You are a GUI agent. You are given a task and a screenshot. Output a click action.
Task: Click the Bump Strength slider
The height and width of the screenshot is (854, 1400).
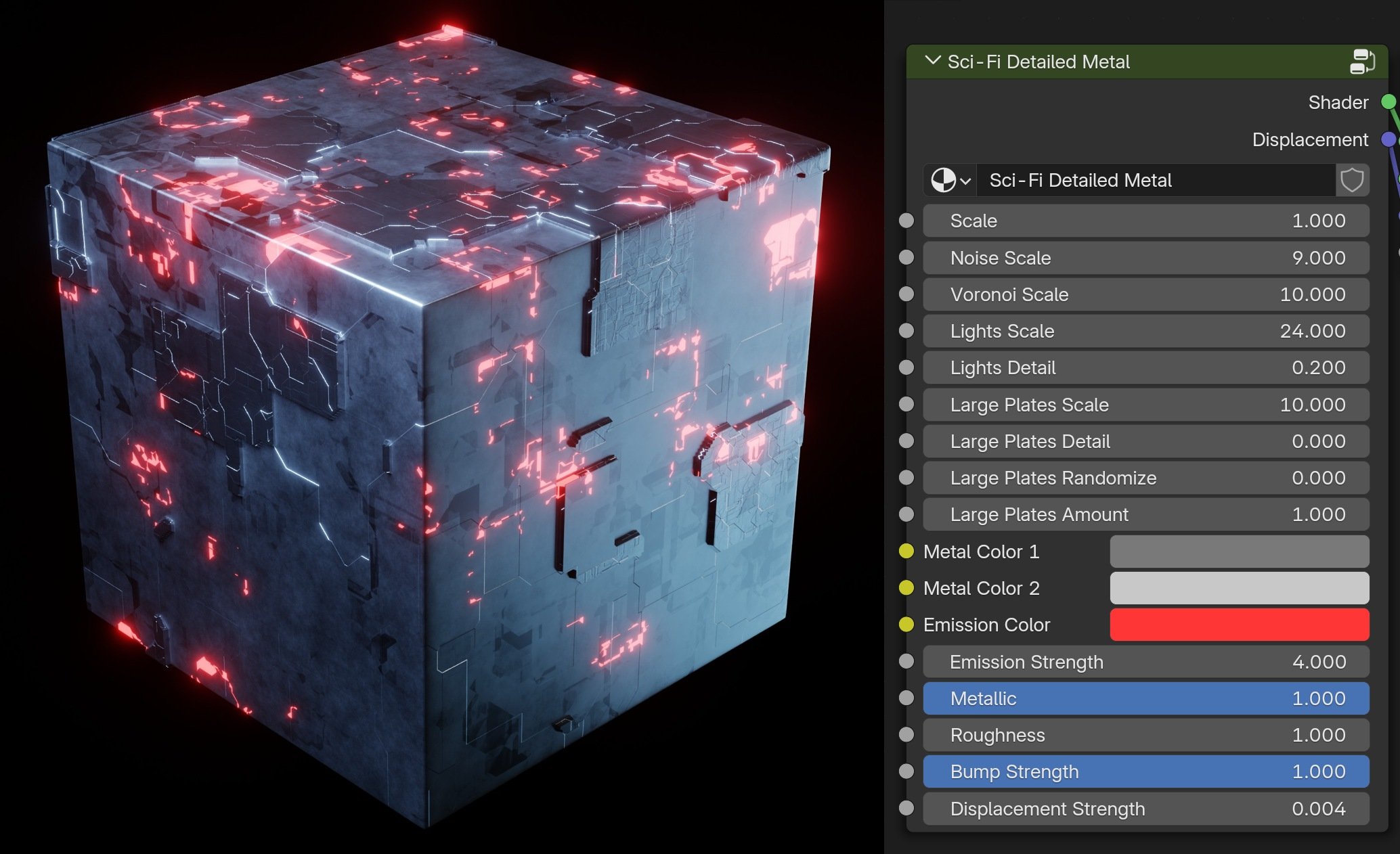(x=1145, y=771)
